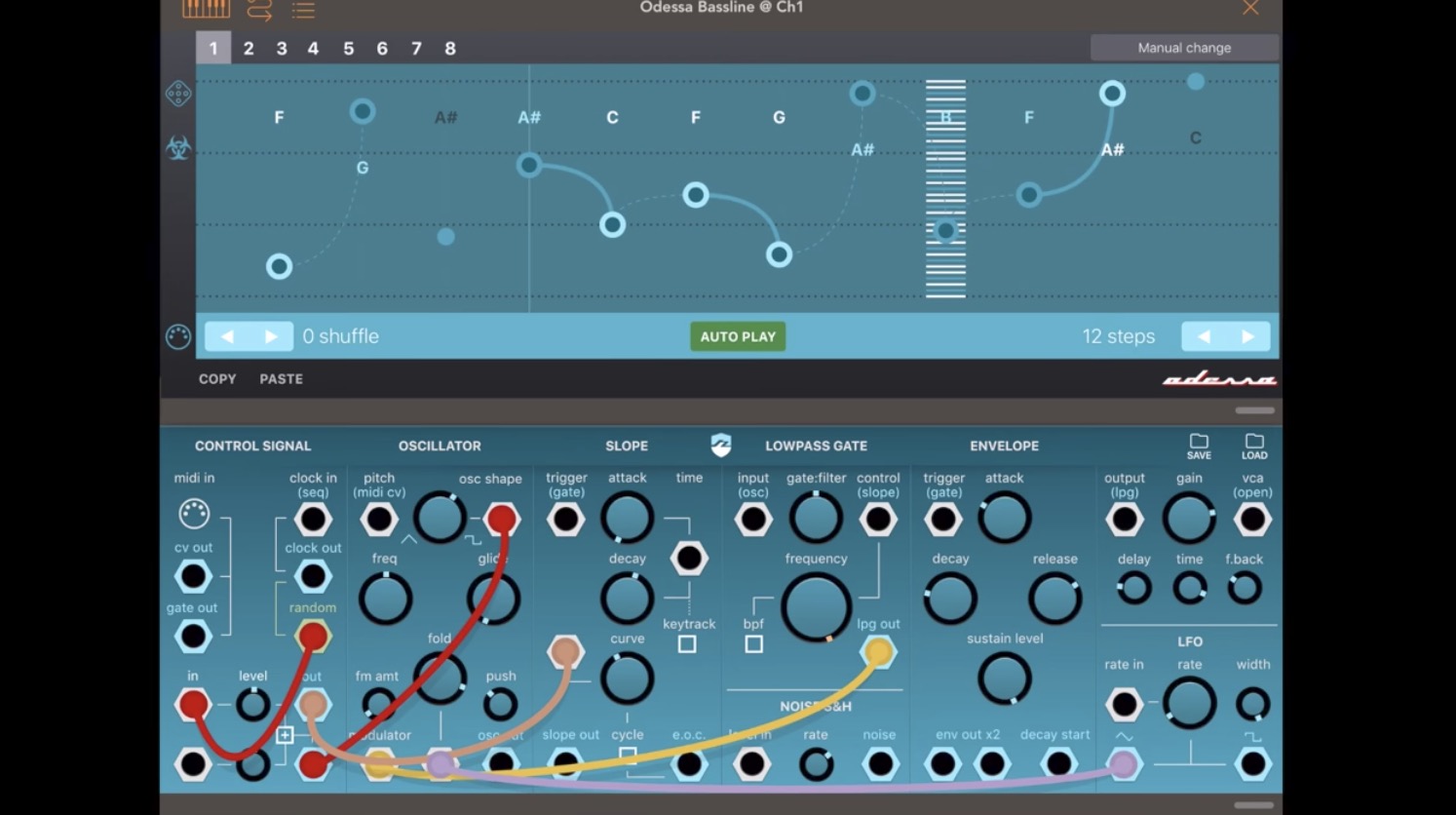Click the first F note label in the sequencer
Screen dimensions: 1456x815
279,117
